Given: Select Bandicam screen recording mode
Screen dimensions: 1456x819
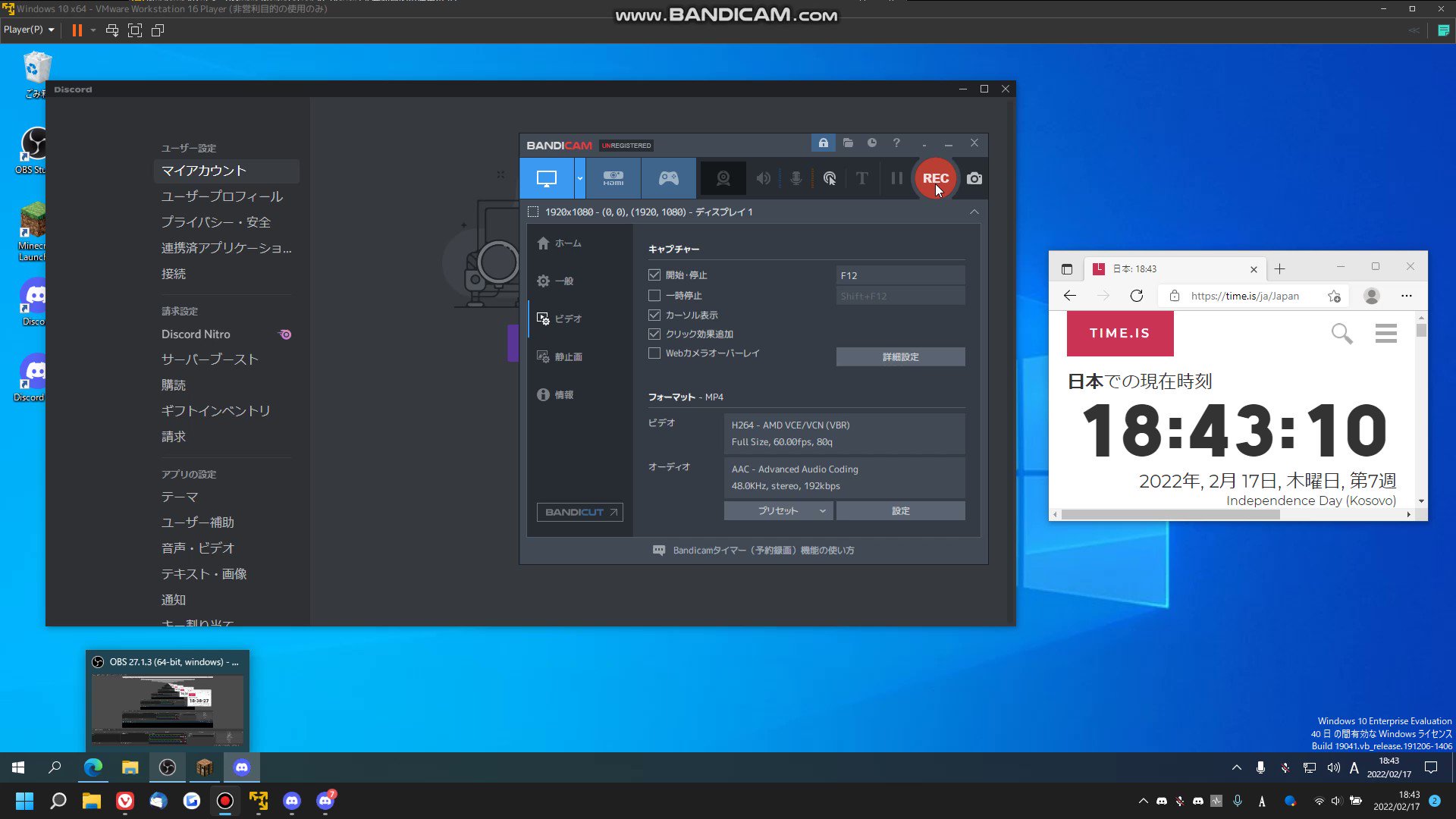Looking at the screenshot, I should click(x=546, y=178).
